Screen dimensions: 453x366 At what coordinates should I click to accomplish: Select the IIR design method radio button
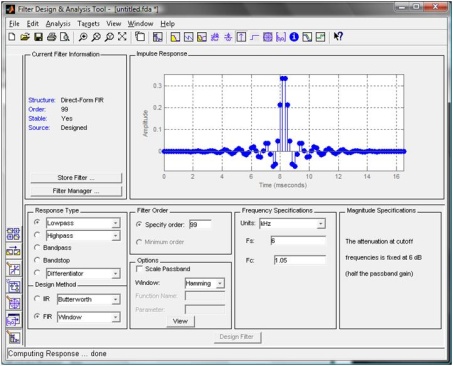[x=37, y=298]
